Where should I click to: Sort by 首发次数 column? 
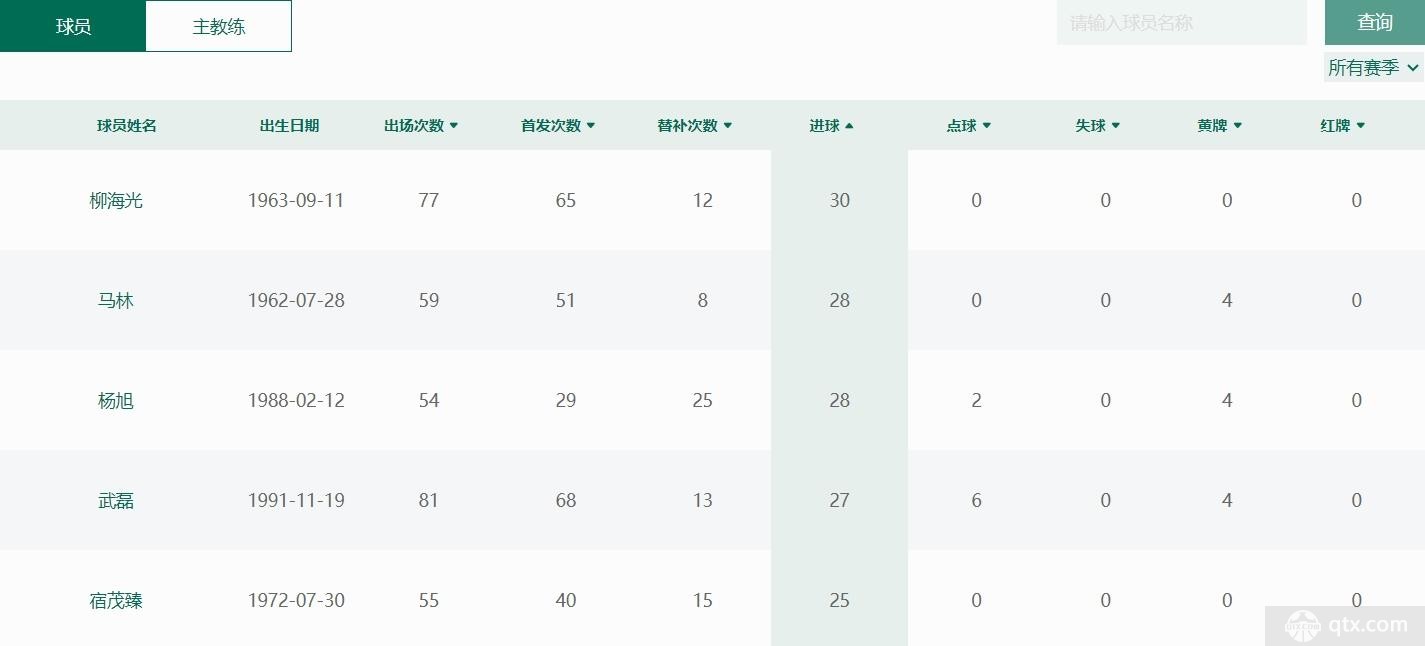[x=558, y=125]
